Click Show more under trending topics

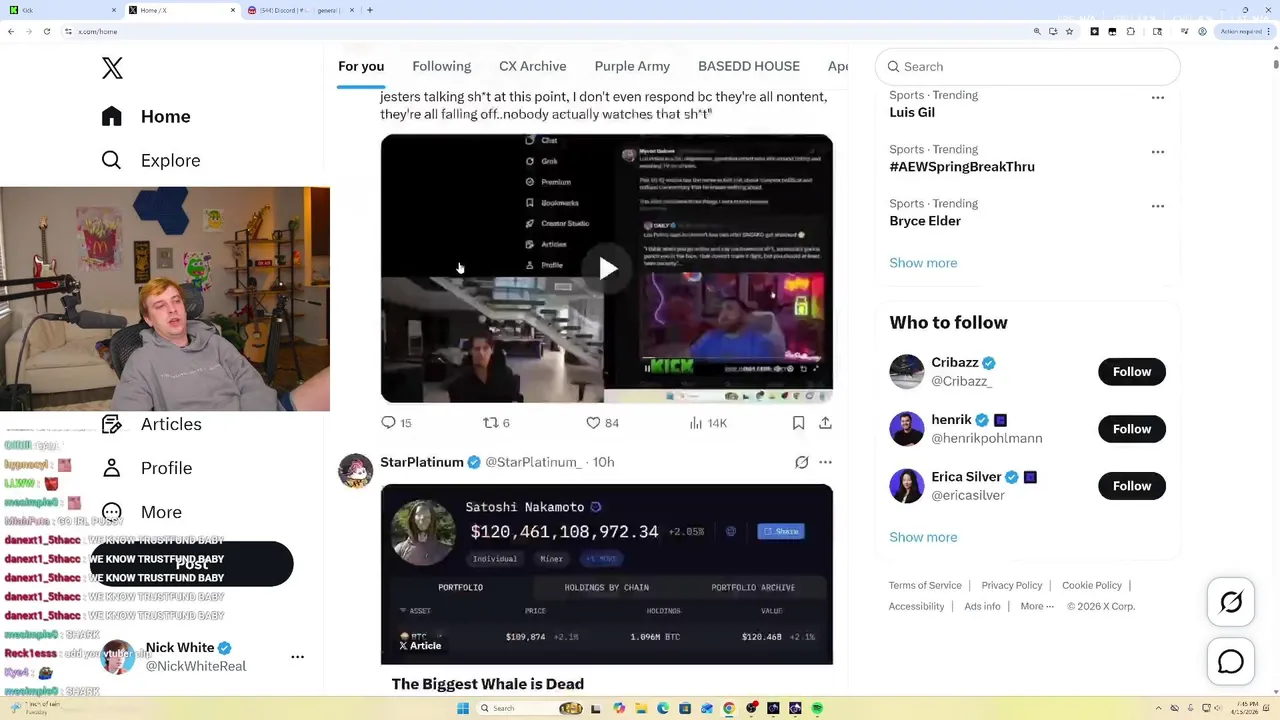[x=923, y=263]
